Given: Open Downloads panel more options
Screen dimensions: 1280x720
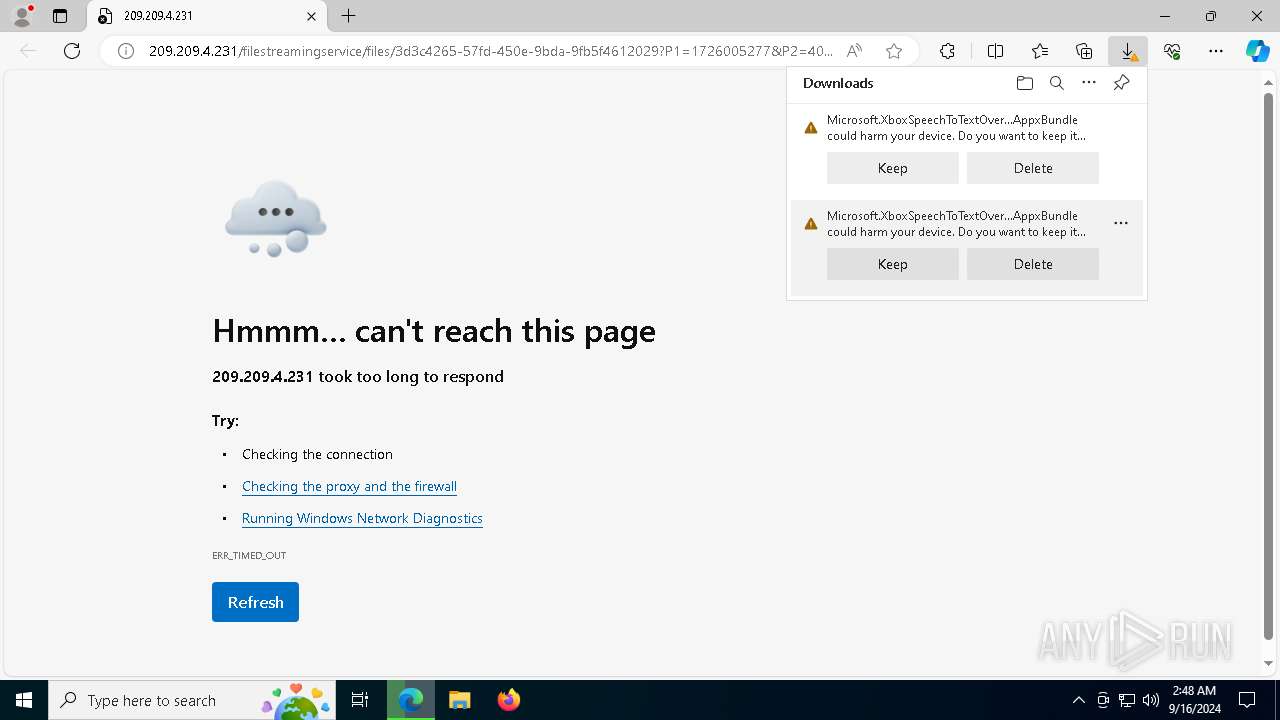Looking at the screenshot, I should (1089, 83).
